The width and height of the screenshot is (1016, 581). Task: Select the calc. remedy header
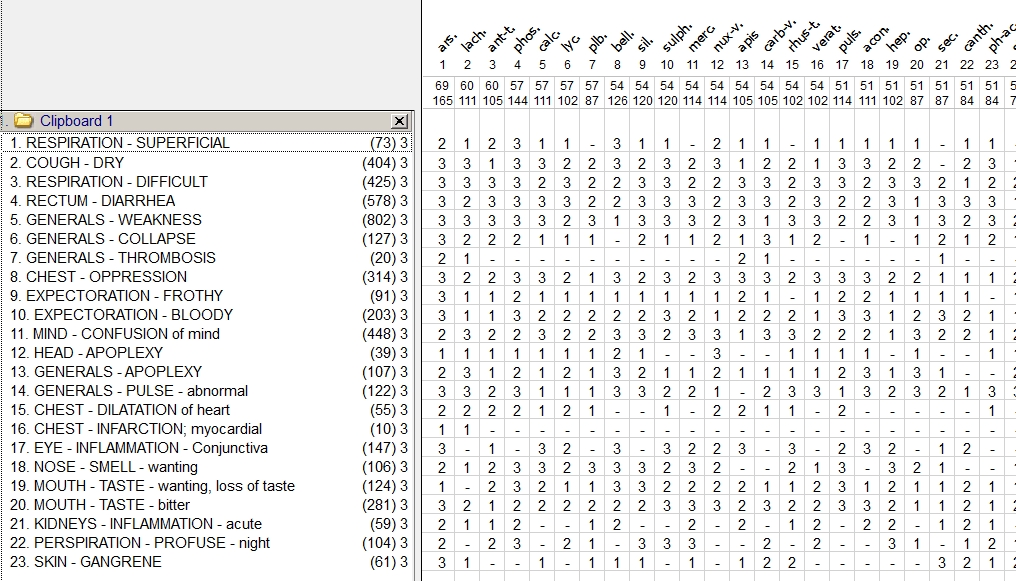(549, 41)
